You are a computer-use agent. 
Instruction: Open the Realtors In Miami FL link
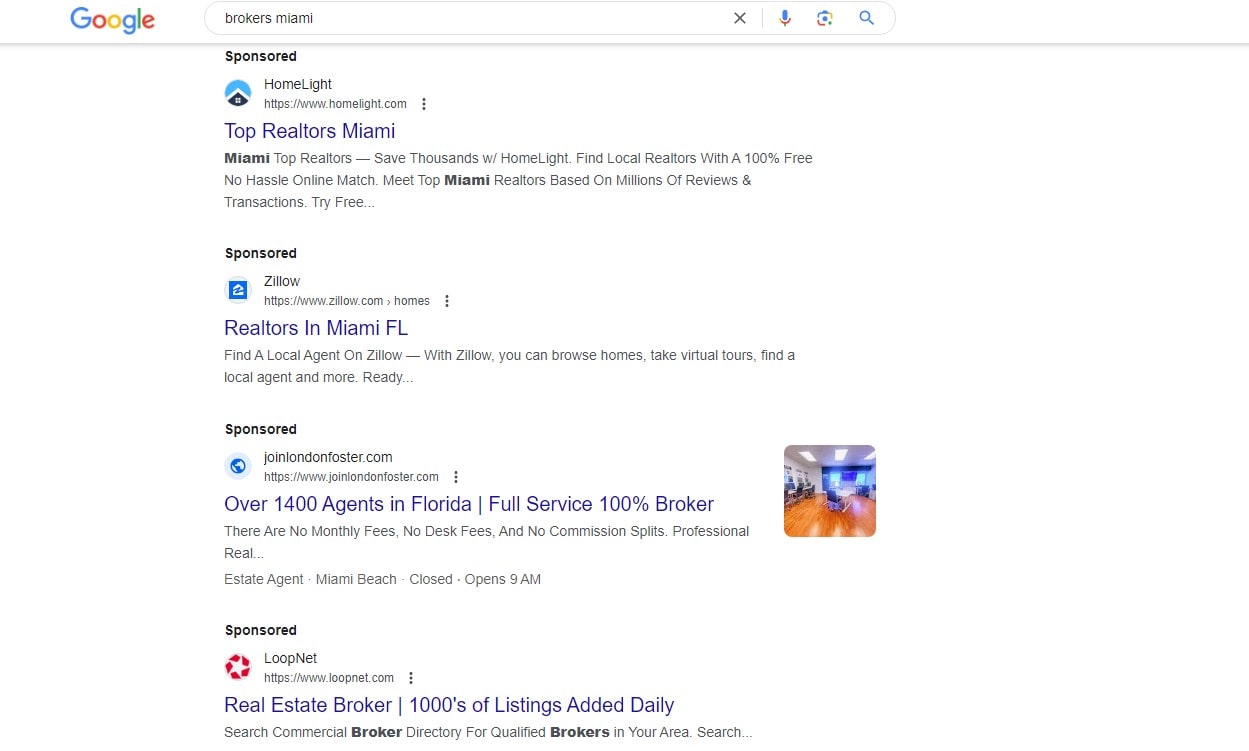(x=316, y=328)
